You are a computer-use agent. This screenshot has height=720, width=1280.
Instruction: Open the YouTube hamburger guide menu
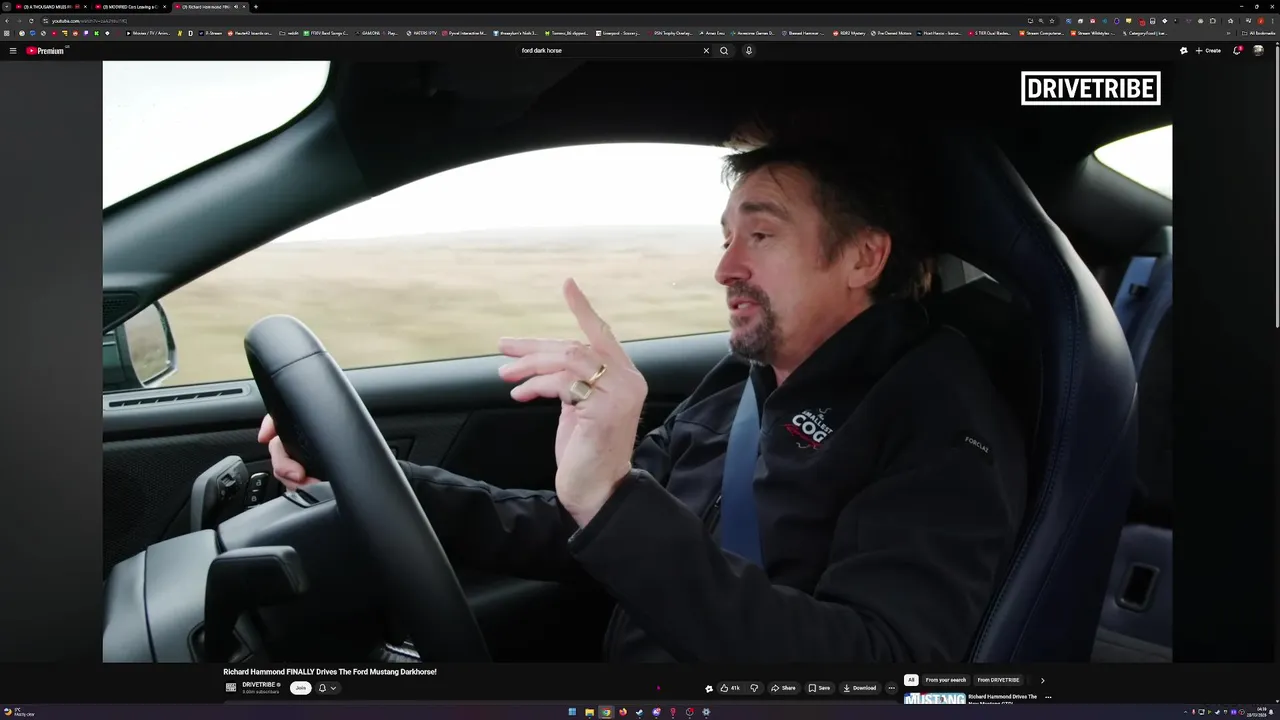pos(13,50)
